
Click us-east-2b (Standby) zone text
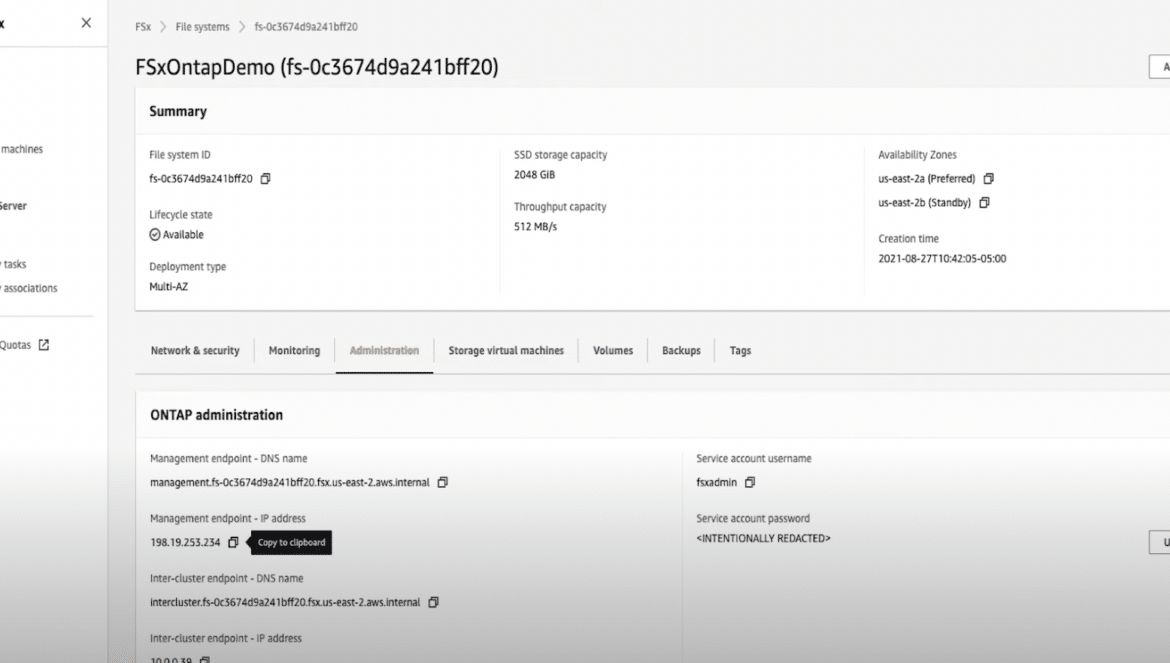click(925, 203)
